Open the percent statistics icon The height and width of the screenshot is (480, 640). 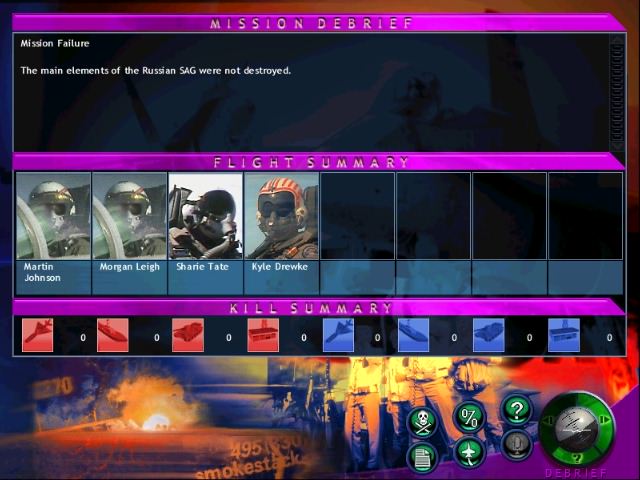pos(469,417)
